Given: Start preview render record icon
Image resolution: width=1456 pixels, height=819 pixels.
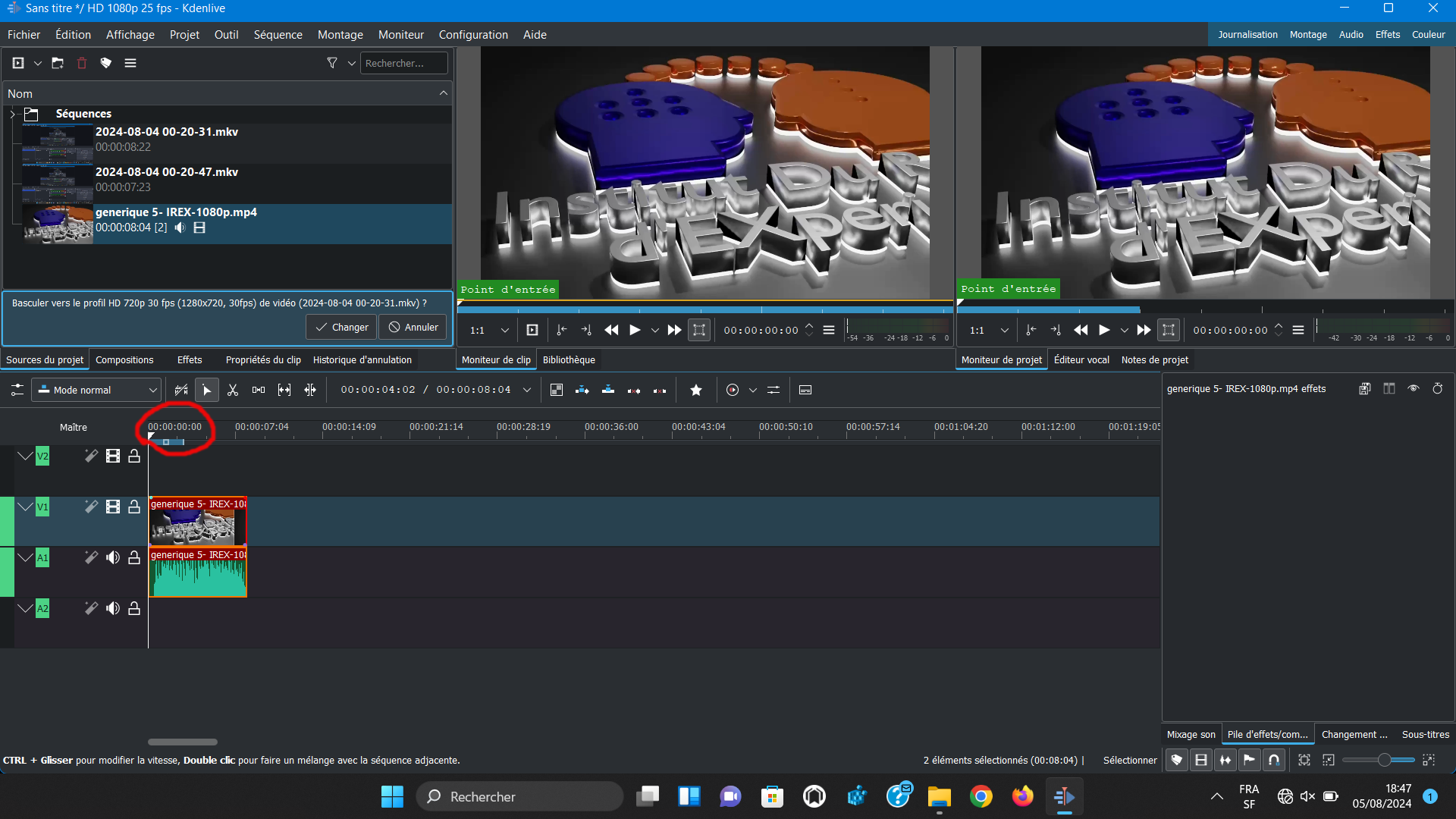Looking at the screenshot, I should (x=733, y=390).
